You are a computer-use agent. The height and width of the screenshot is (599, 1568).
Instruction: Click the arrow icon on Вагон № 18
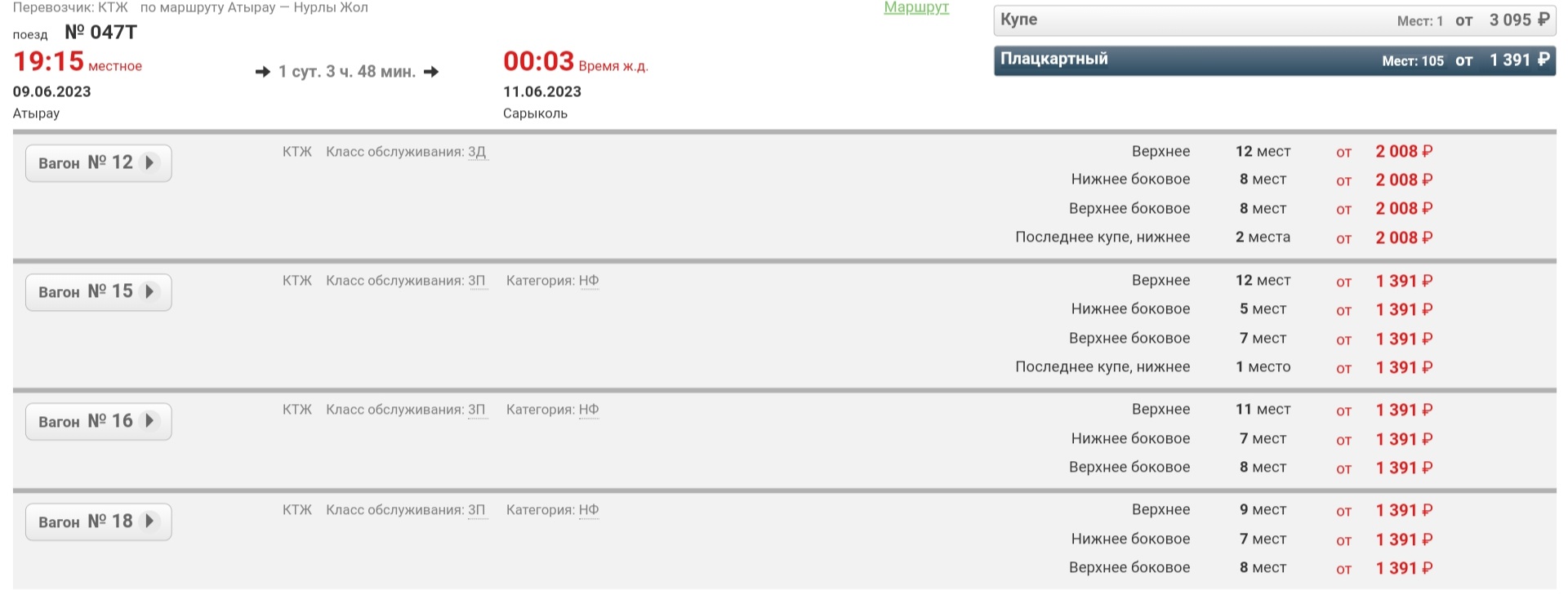[x=149, y=521]
